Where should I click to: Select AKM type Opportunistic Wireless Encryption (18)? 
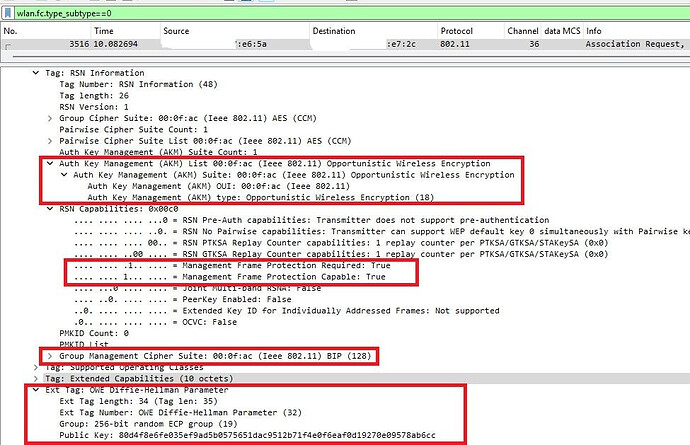click(x=261, y=198)
